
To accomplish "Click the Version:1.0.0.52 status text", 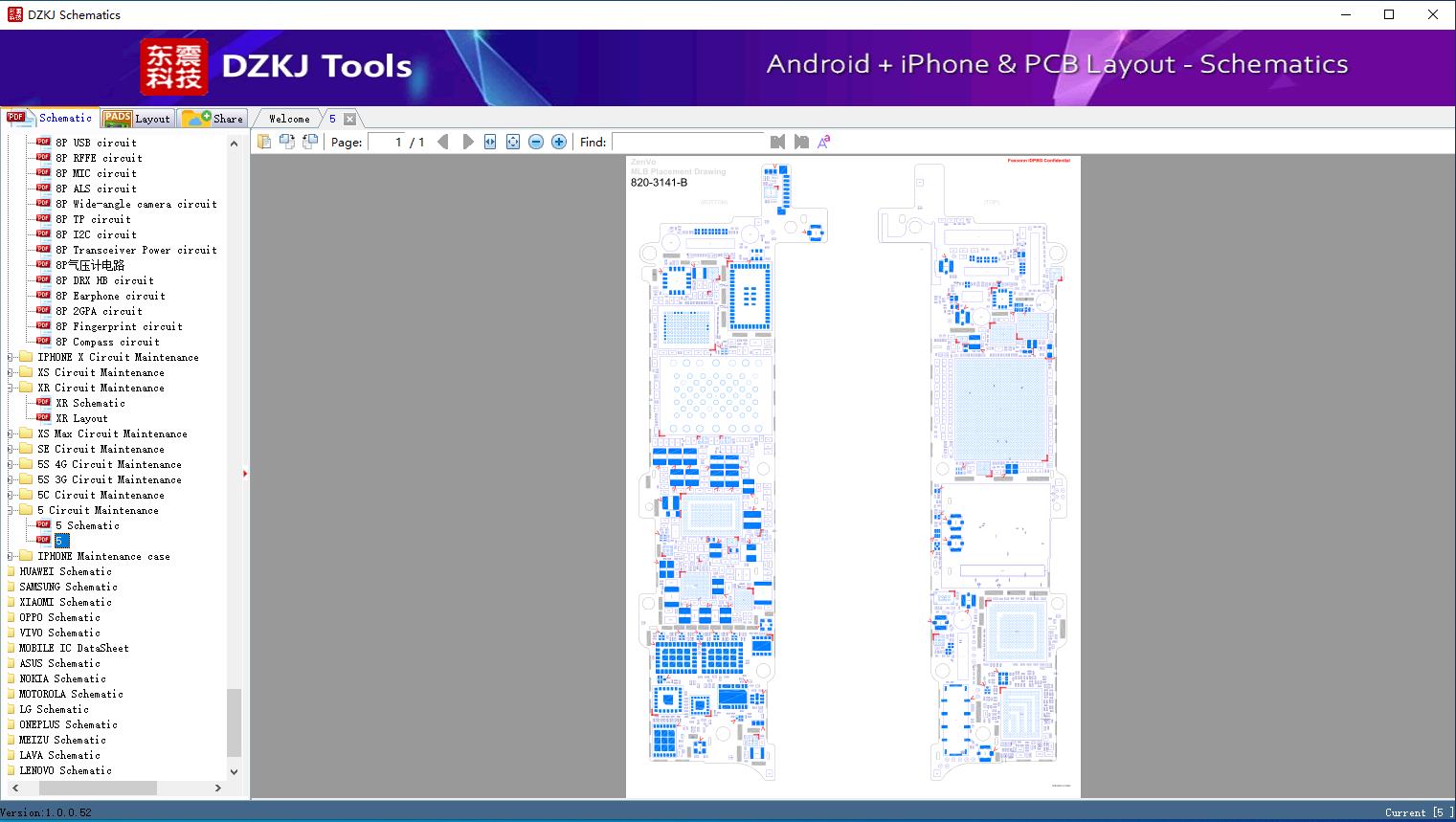I will 46,812.
